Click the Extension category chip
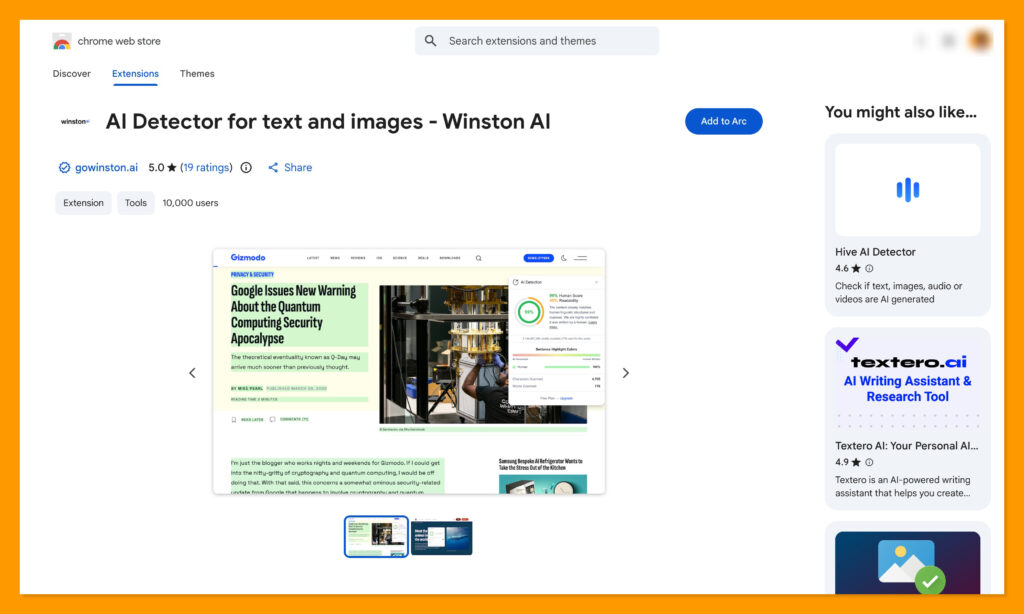The height and width of the screenshot is (614, 1024). (x=84, y=203)
